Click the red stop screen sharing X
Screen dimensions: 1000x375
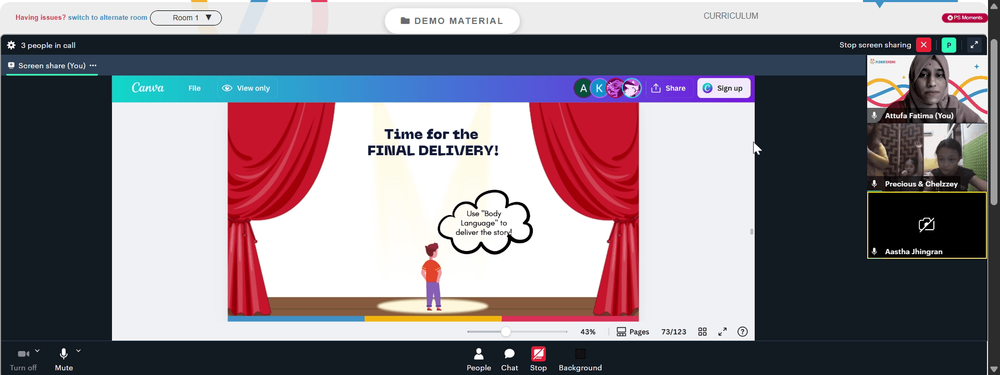[x=923, y=45]
